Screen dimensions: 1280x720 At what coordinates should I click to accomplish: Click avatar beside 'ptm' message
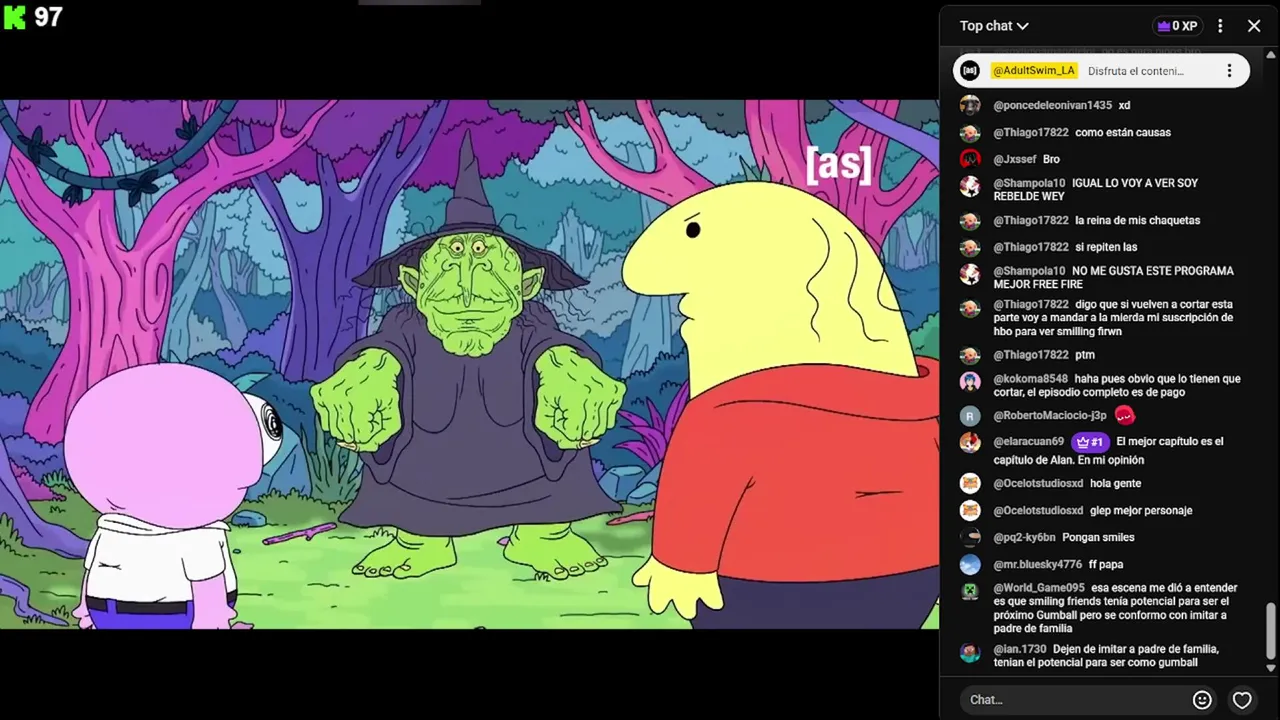point(970,355)
